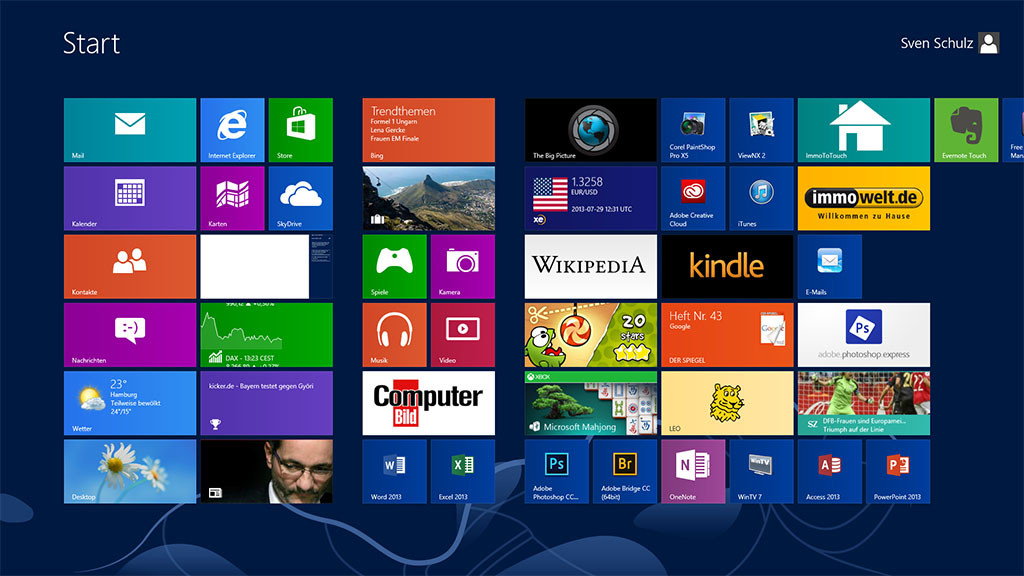Click the Sven Schulz user name
This screenshot has height=576, width=1024.
936,43
